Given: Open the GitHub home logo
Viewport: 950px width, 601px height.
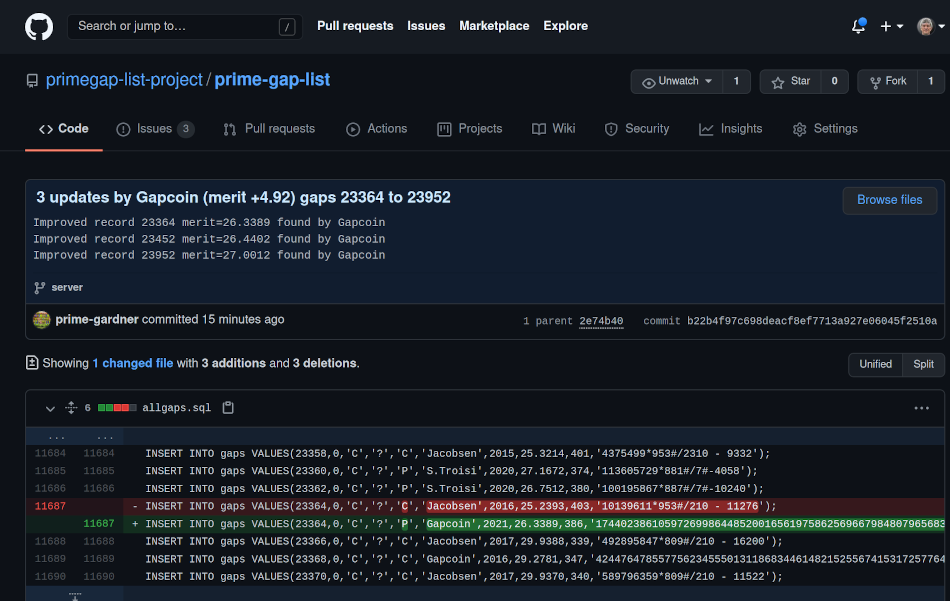Looking at the screenshot, I should (x=39, y=27).
